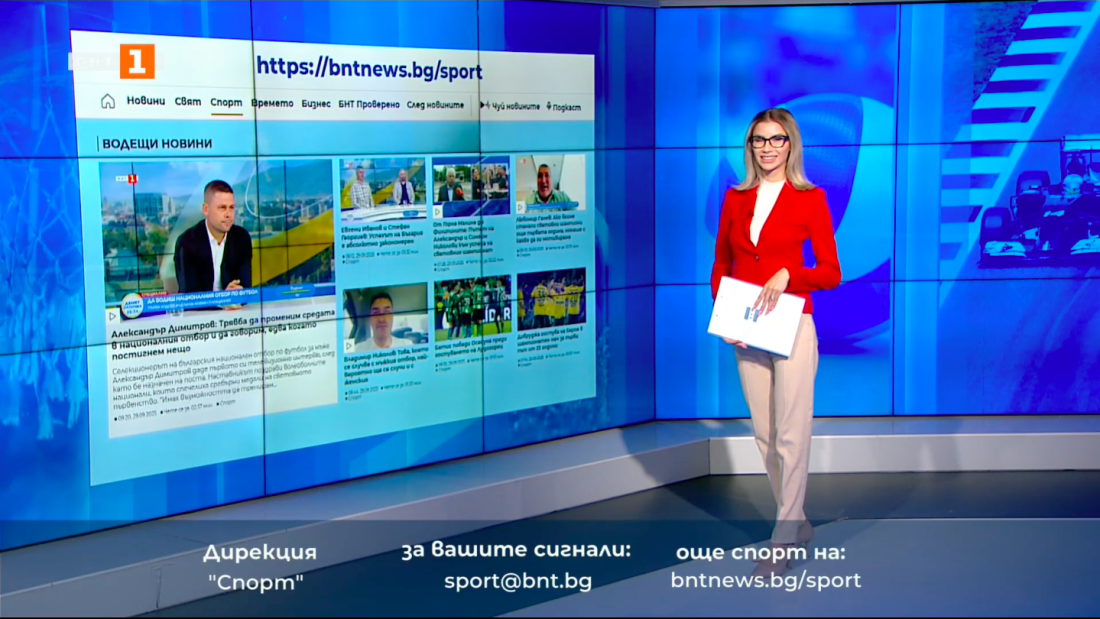This screenshot has width=1100, height=619.
Task: Click the play icon on the Владимир Николов video
Action: point(349,346)
